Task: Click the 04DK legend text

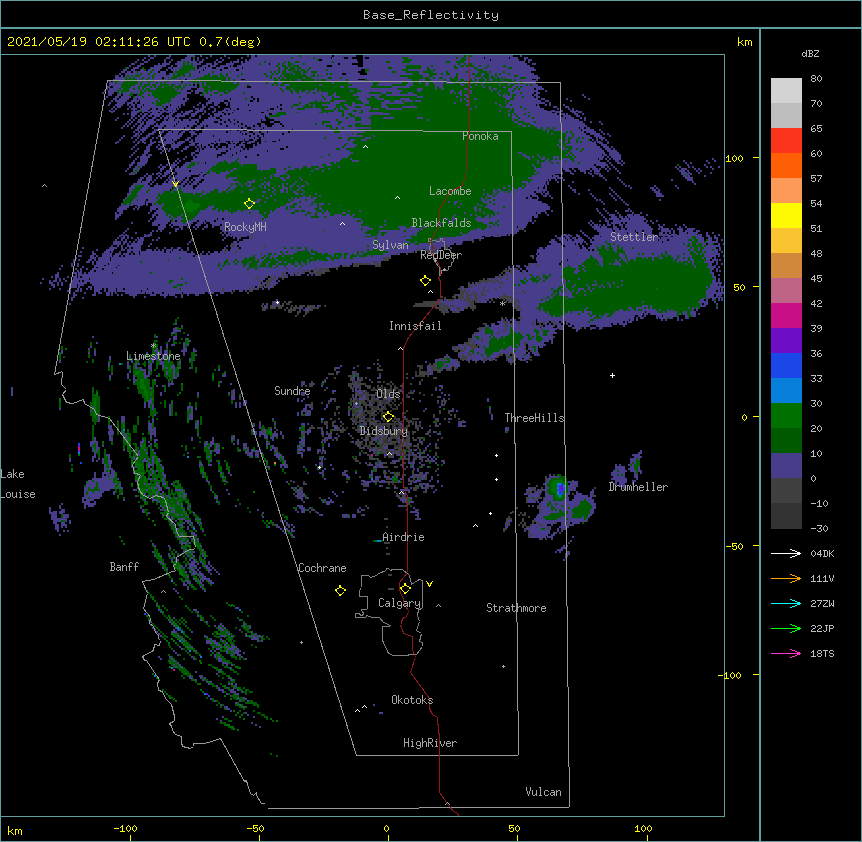Action: pyautogui.click(x=822, y=553)
